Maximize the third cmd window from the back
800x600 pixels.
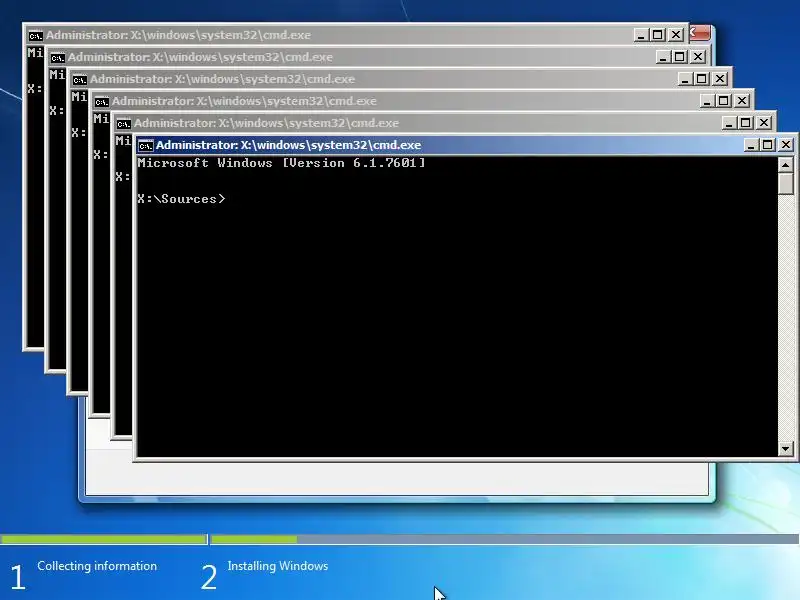[x=702, y=79]
